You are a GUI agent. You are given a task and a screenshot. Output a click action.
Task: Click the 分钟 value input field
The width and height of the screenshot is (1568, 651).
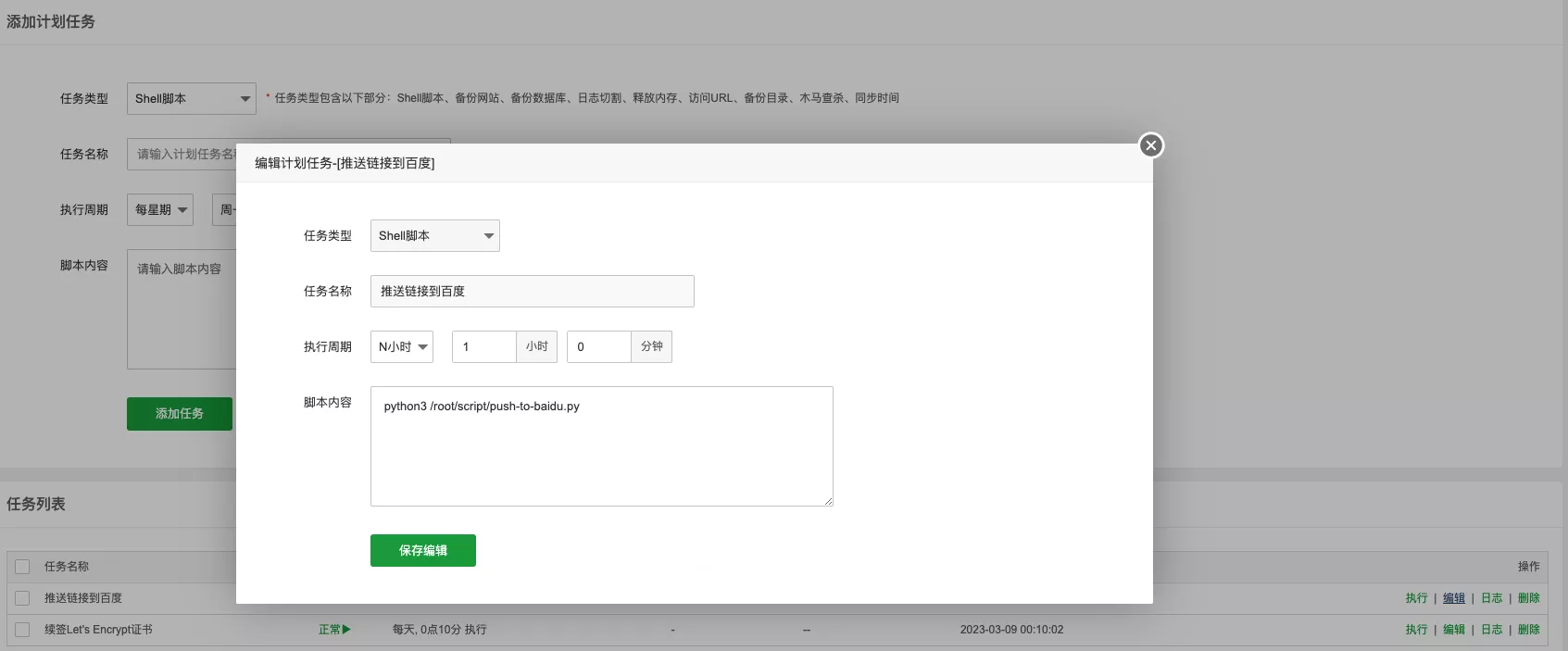[x=598, y=347]
